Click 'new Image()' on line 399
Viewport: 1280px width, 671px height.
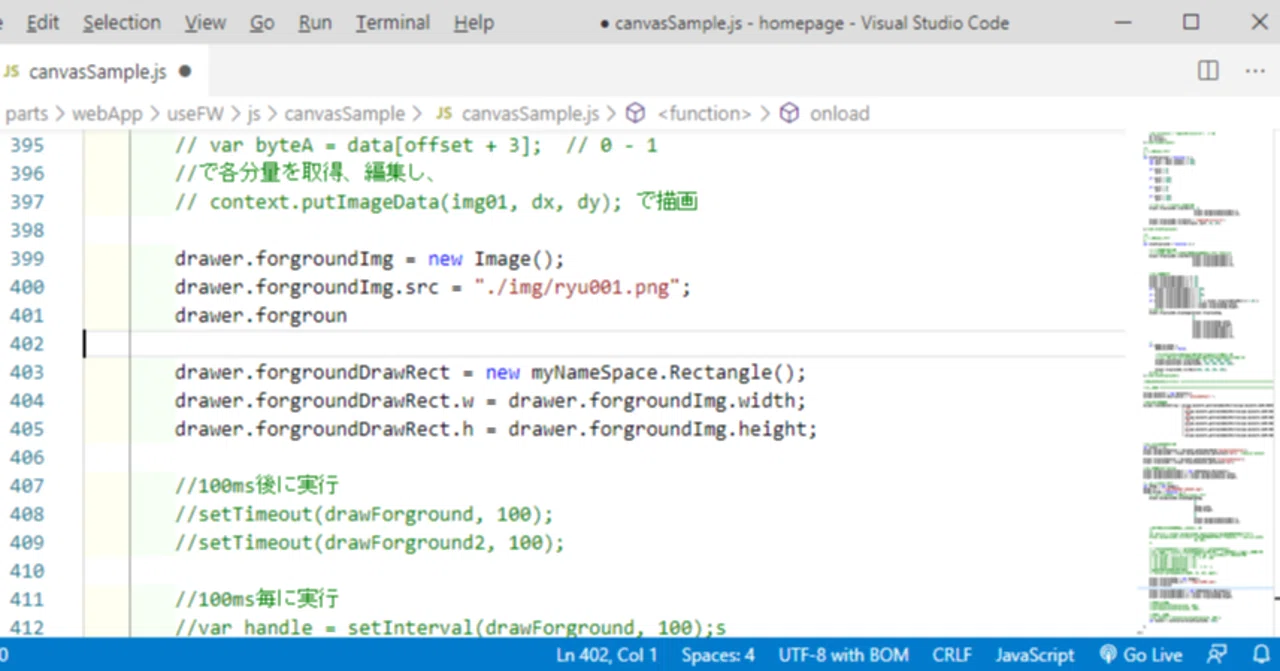click(491, 259)
